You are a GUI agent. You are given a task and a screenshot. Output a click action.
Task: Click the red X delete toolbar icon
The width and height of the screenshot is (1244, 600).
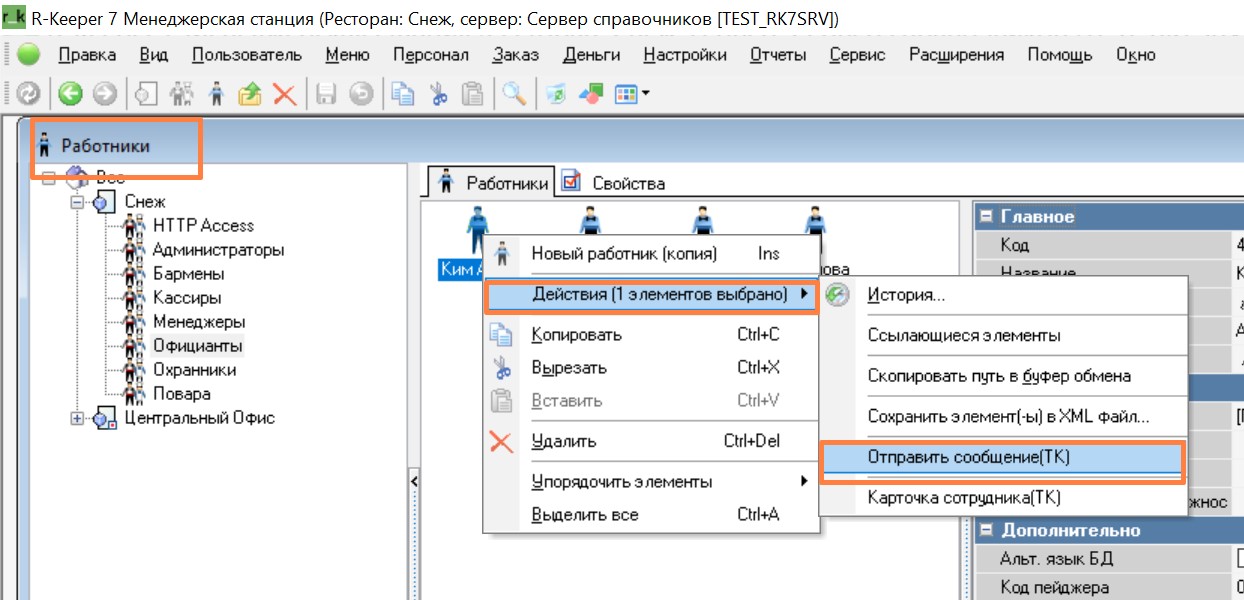(284, 94)
